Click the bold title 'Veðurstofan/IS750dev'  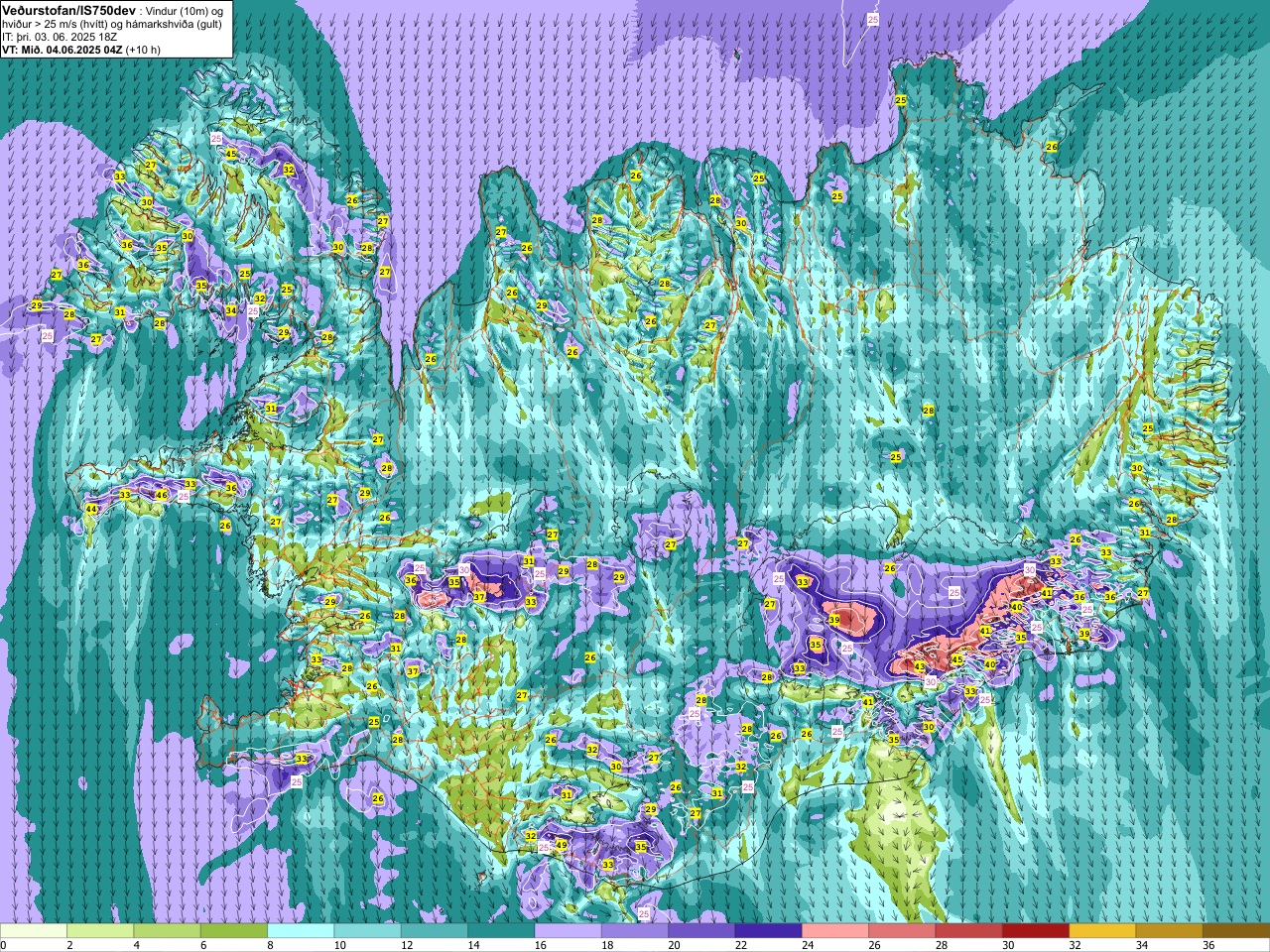[x=69, y=10]
